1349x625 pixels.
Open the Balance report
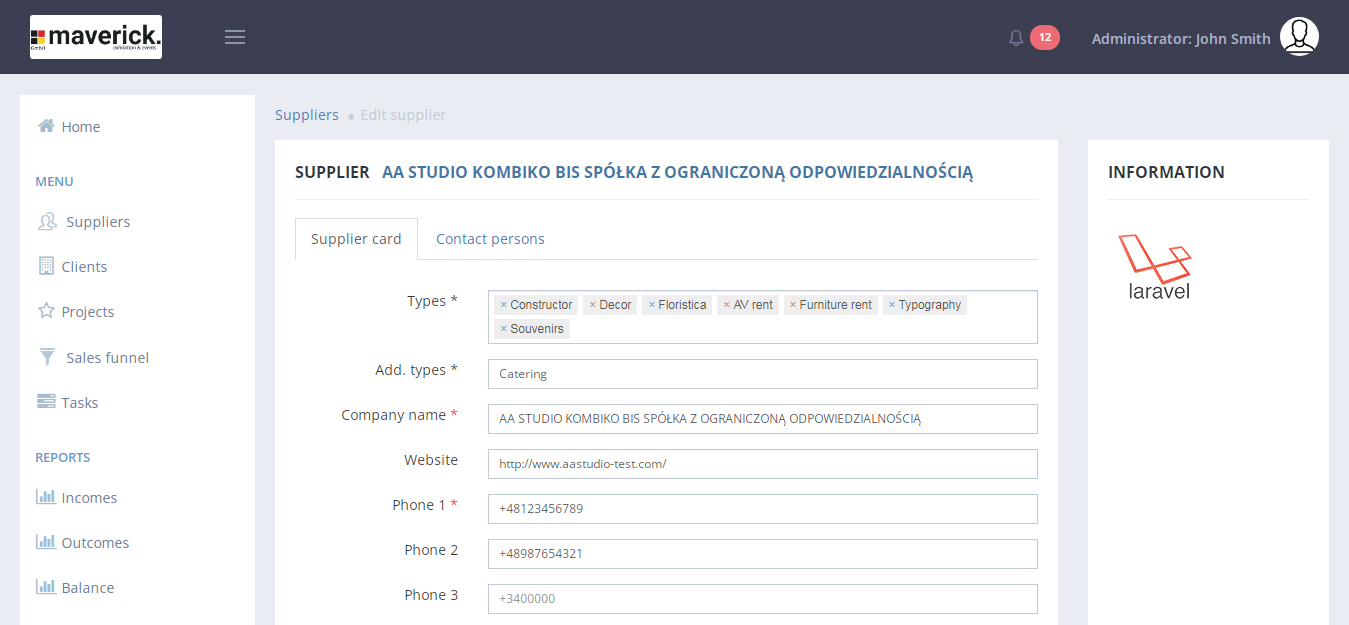pyautogui.click(x=87, y=588)
